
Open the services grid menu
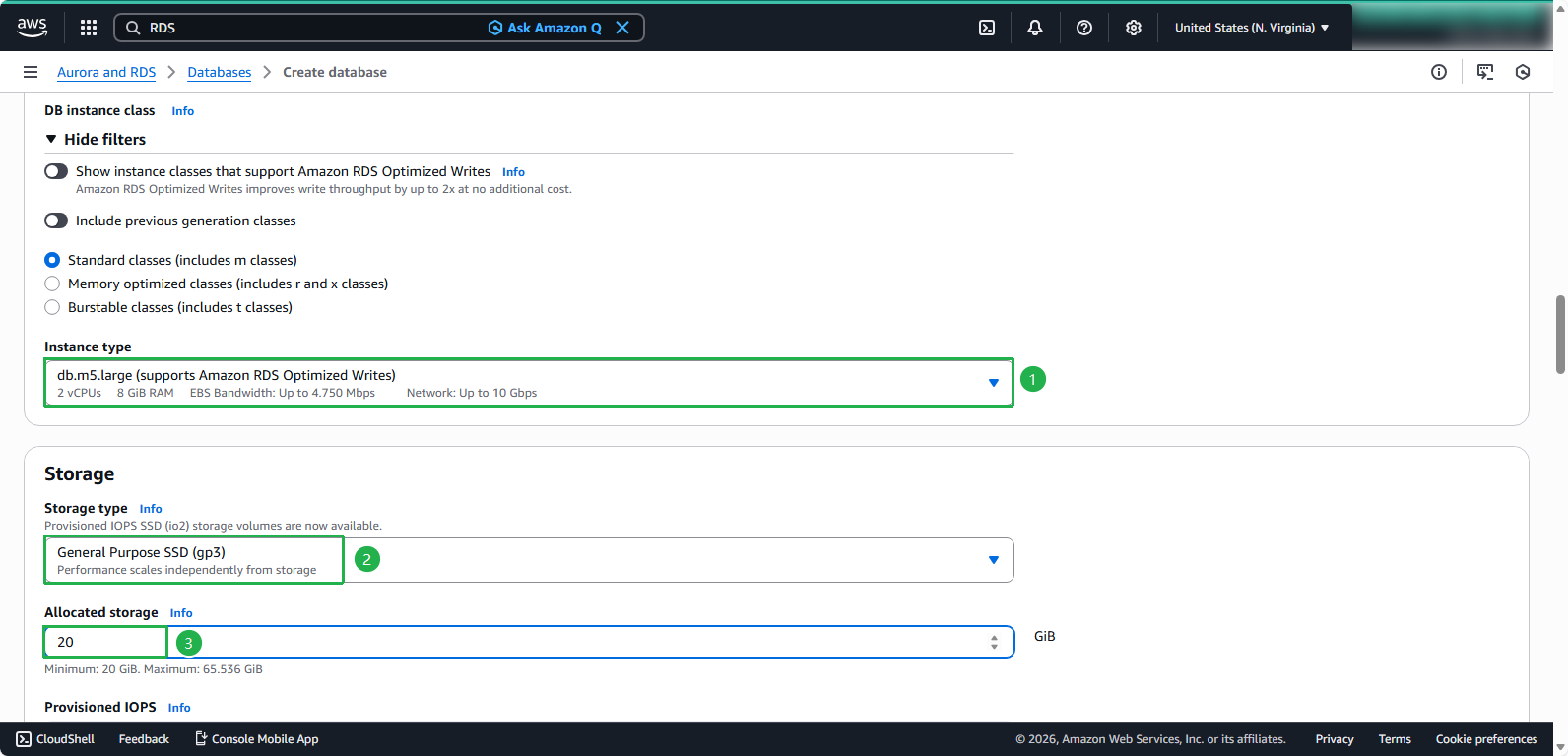pyautogui.click(x=89, y=28)
